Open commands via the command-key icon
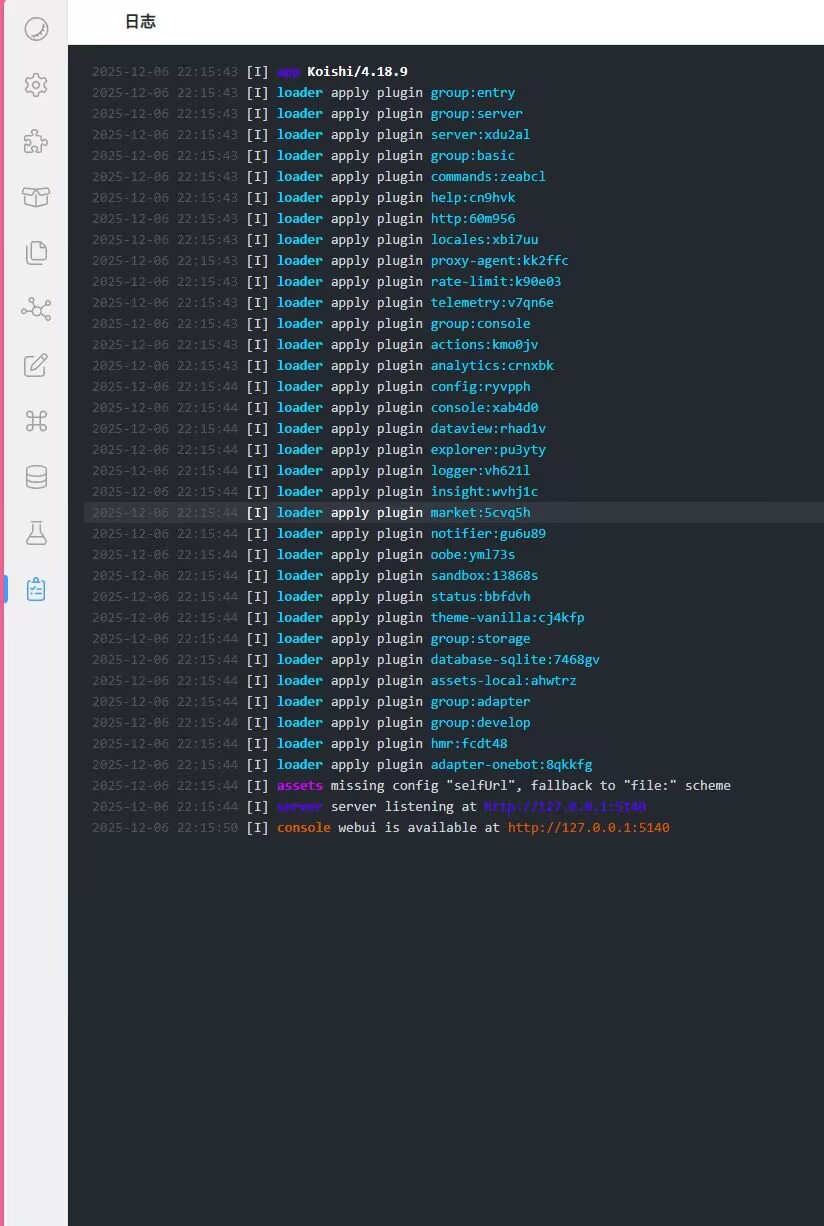The image size is (824, 1226). pyautogui.click(x=36, y=421)
